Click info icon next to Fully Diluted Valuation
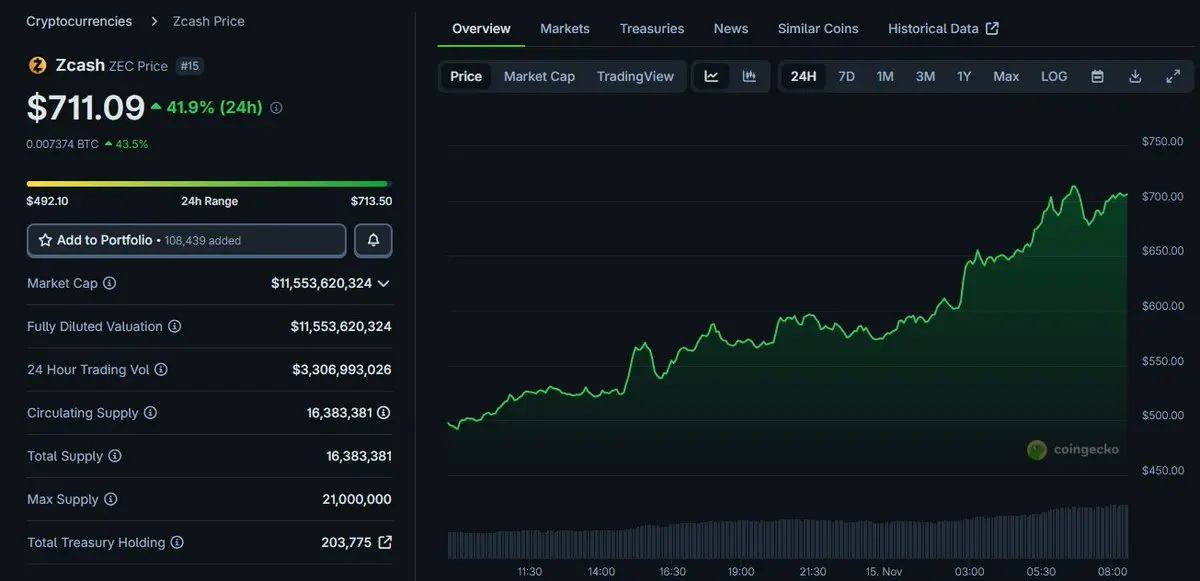Viewport: 1200px width, 581px height. [174, 326]
